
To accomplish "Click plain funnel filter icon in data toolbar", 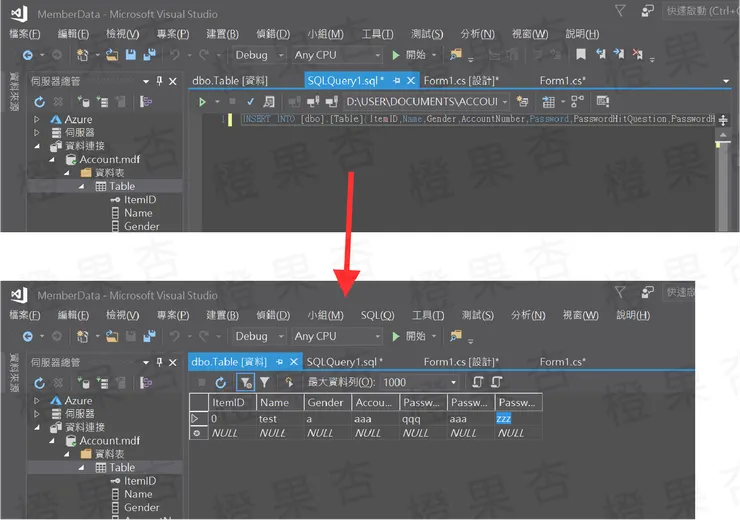I will [x=265, y=382].
